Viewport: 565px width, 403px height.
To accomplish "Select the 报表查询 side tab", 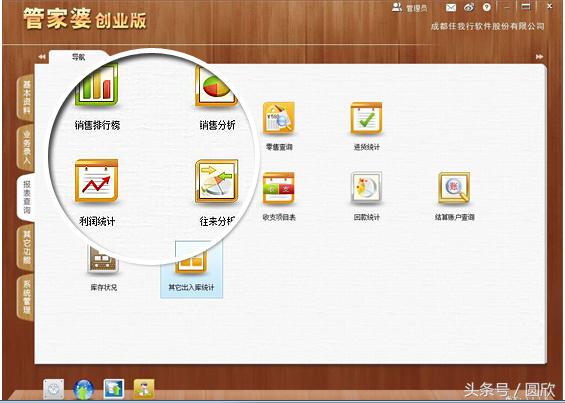I will point(26,197).
